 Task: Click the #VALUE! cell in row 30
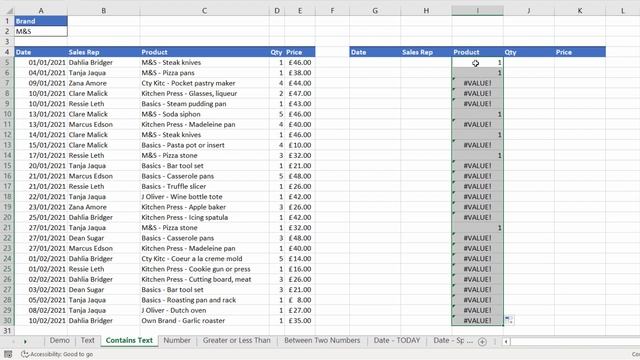(x=477, y=321)
